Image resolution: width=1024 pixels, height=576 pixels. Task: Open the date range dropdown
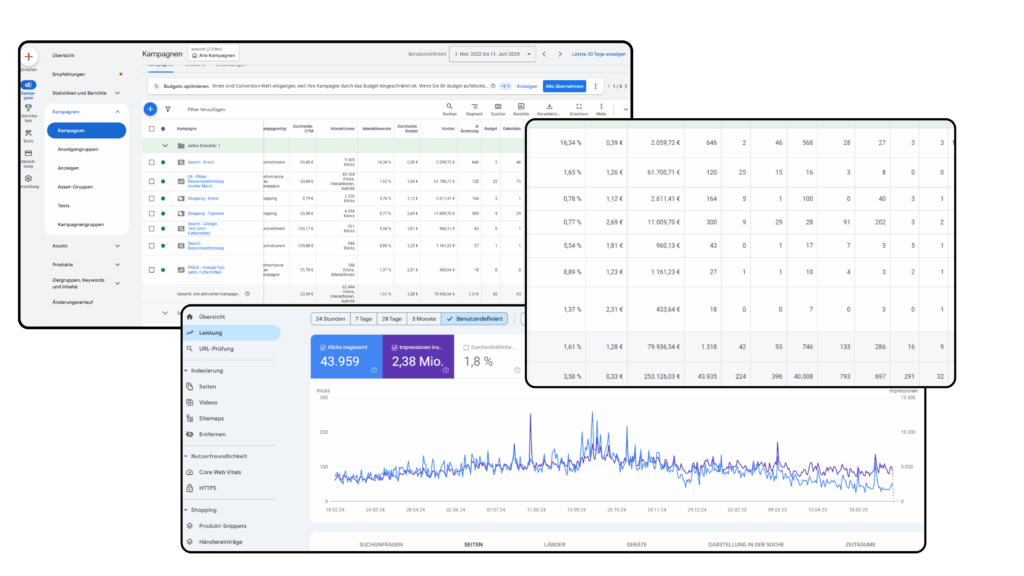pyautogui.click(x=490, y=53)
